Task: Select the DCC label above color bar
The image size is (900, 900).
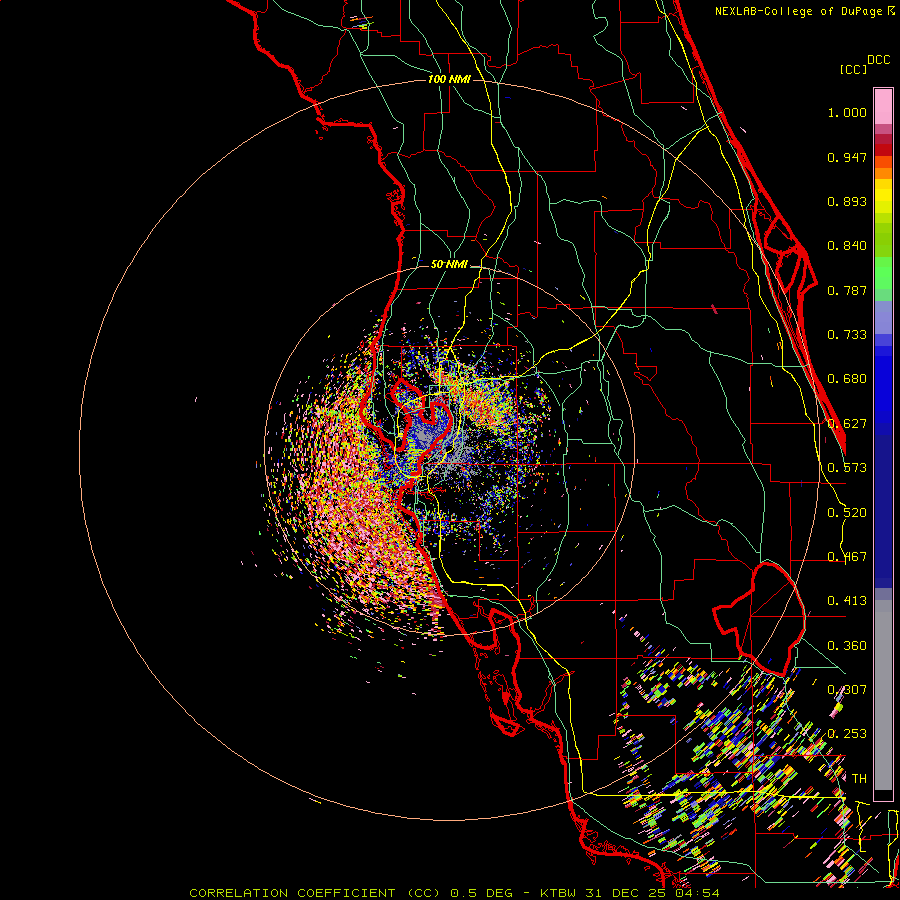Action: pyautogui.click(x=878, y=60)
